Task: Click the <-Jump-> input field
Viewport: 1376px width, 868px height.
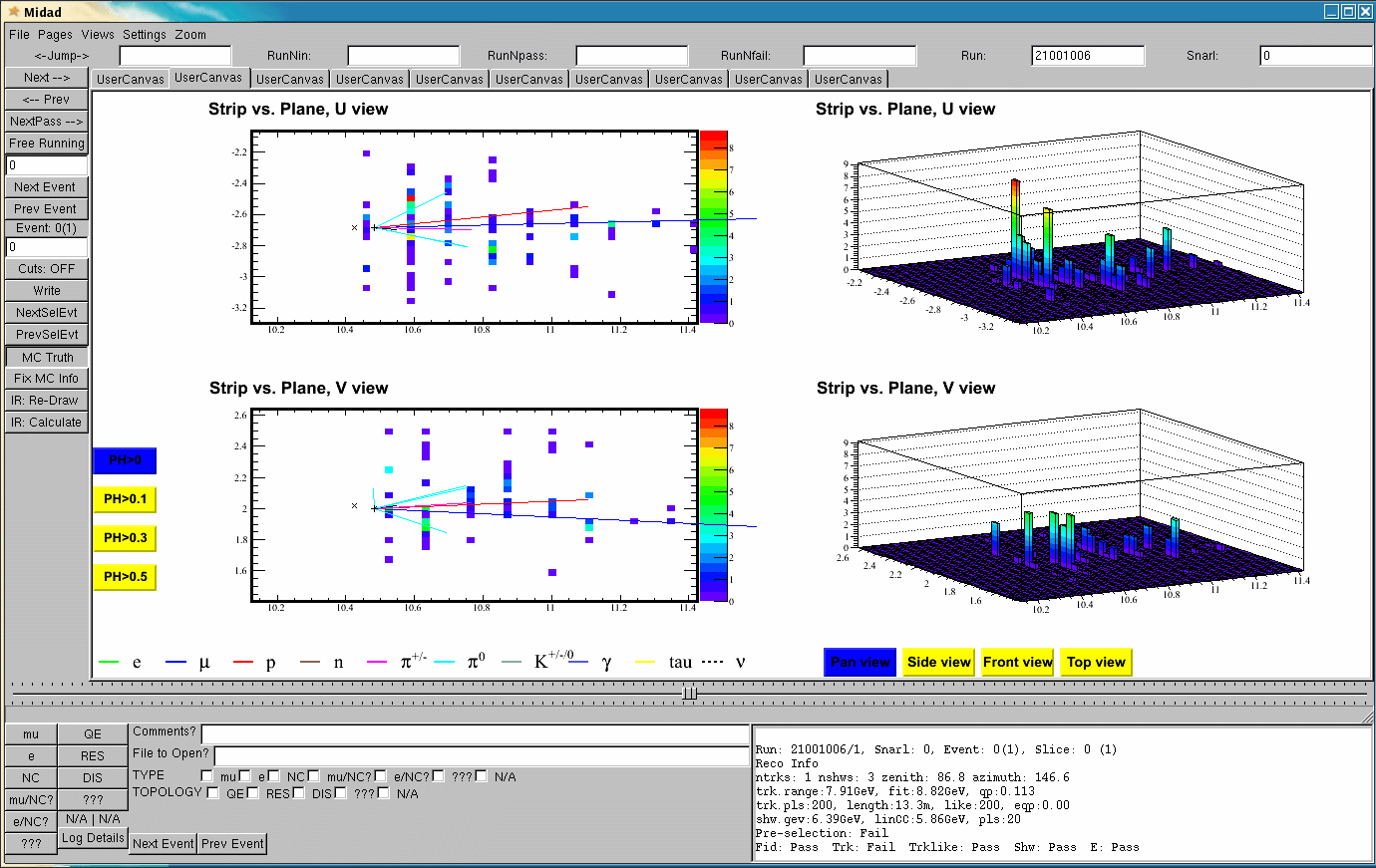Action: tap(175, 56)
